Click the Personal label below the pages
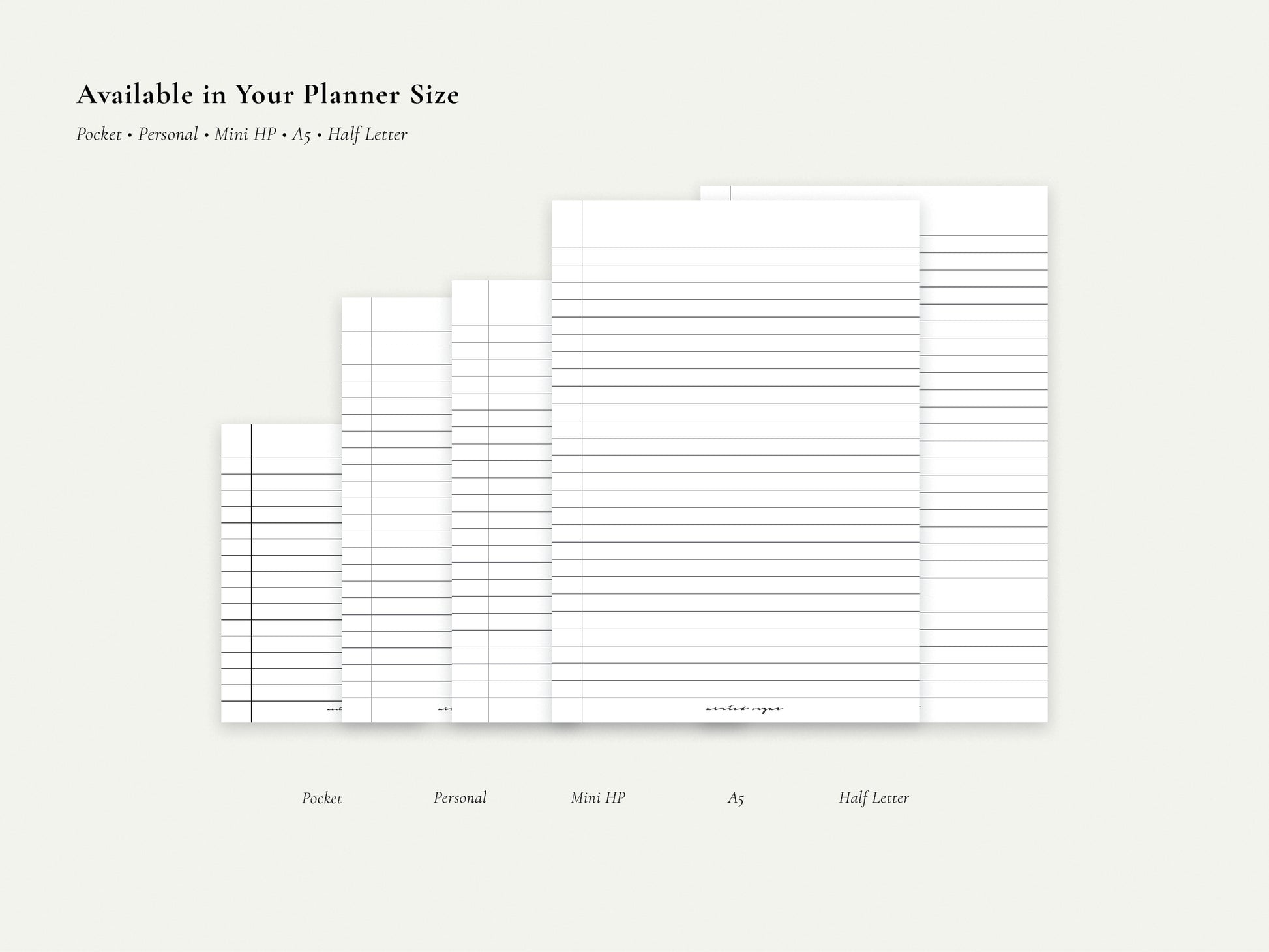Viewport: 1269px width, 952px height. [460, 797]
